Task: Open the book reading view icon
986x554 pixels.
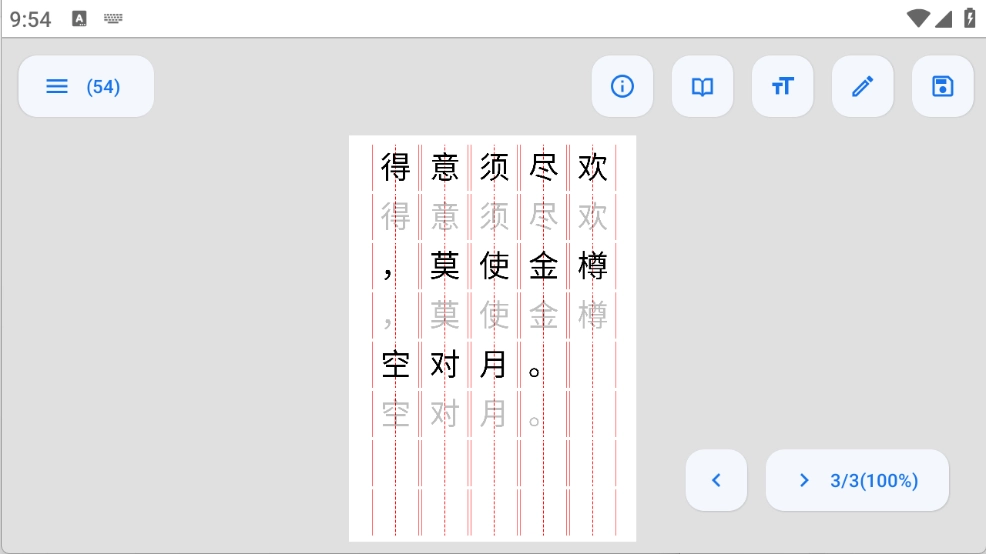Action: [702, 86]
